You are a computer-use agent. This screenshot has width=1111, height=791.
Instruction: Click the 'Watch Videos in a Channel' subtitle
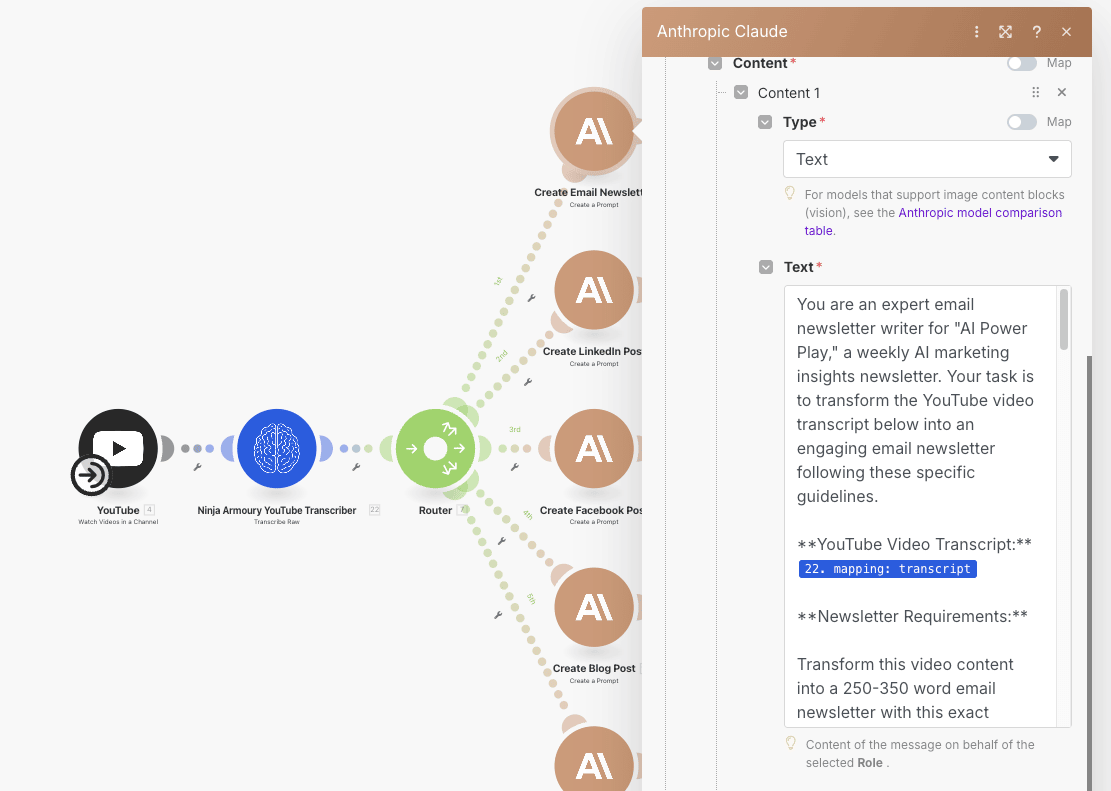pyautogui.click(x=118, y=522)
